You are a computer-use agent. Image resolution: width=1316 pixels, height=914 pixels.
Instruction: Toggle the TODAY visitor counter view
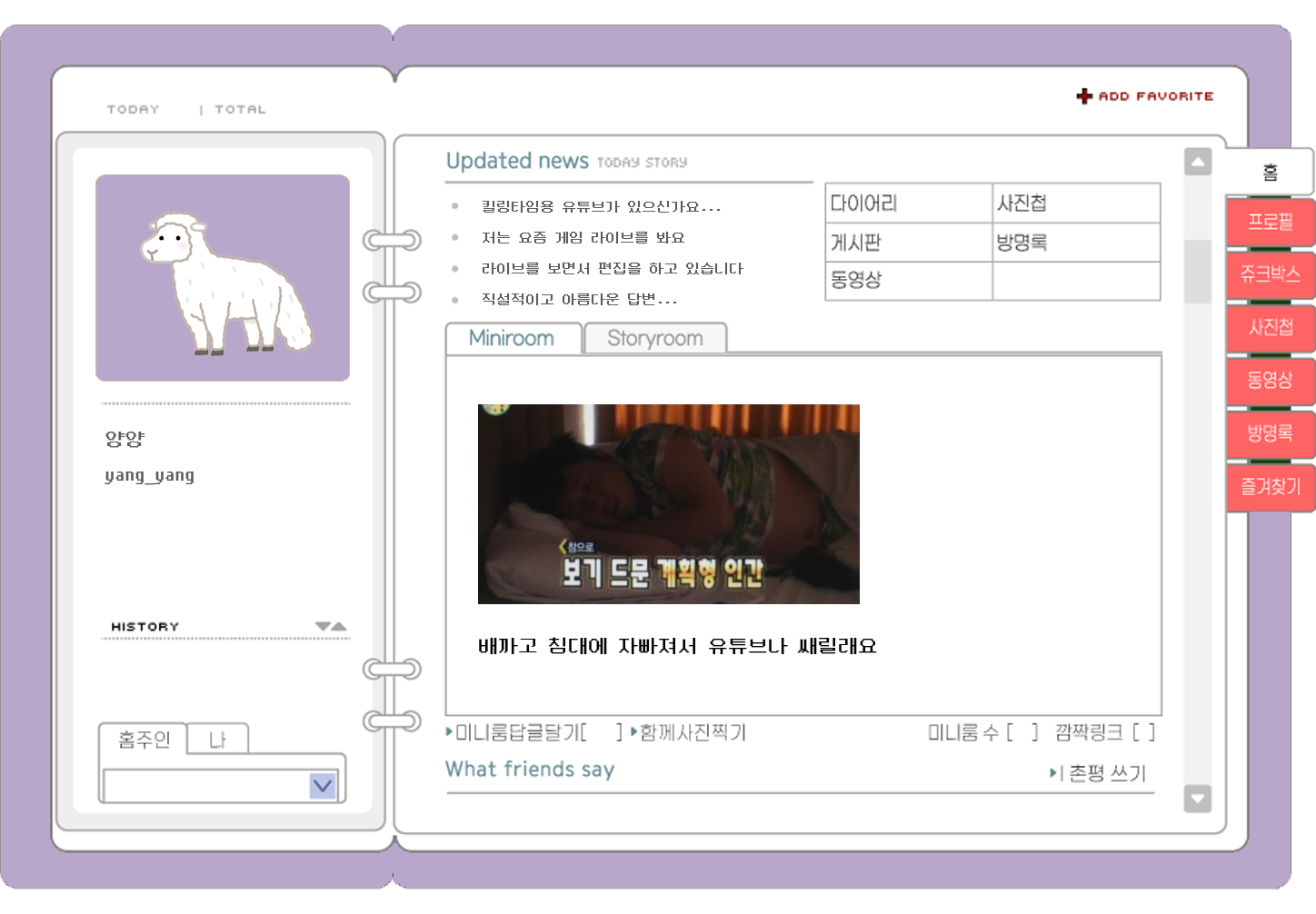tap(133, 108)
